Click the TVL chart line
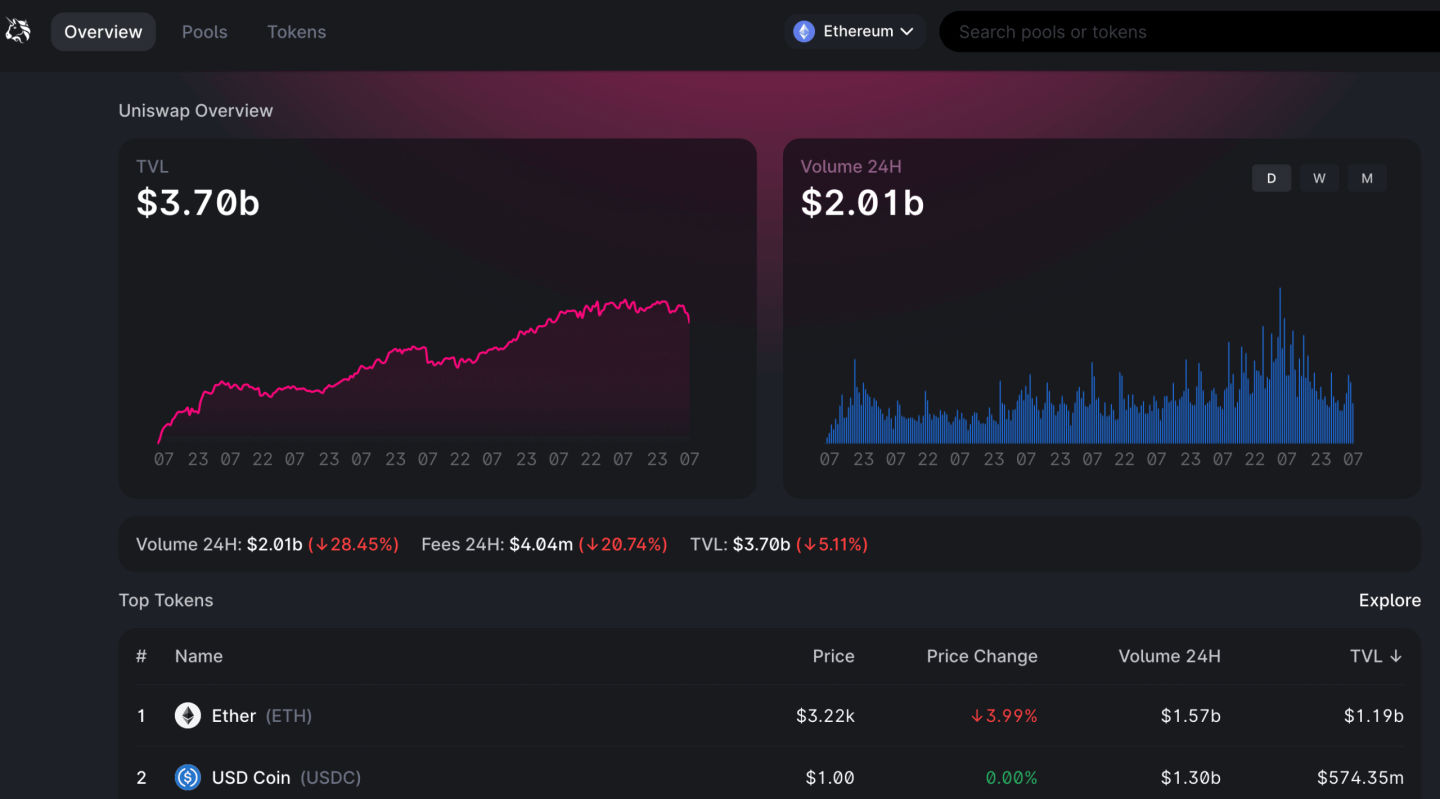This screenshot has height=799, width=1440. tap(424, 371)
